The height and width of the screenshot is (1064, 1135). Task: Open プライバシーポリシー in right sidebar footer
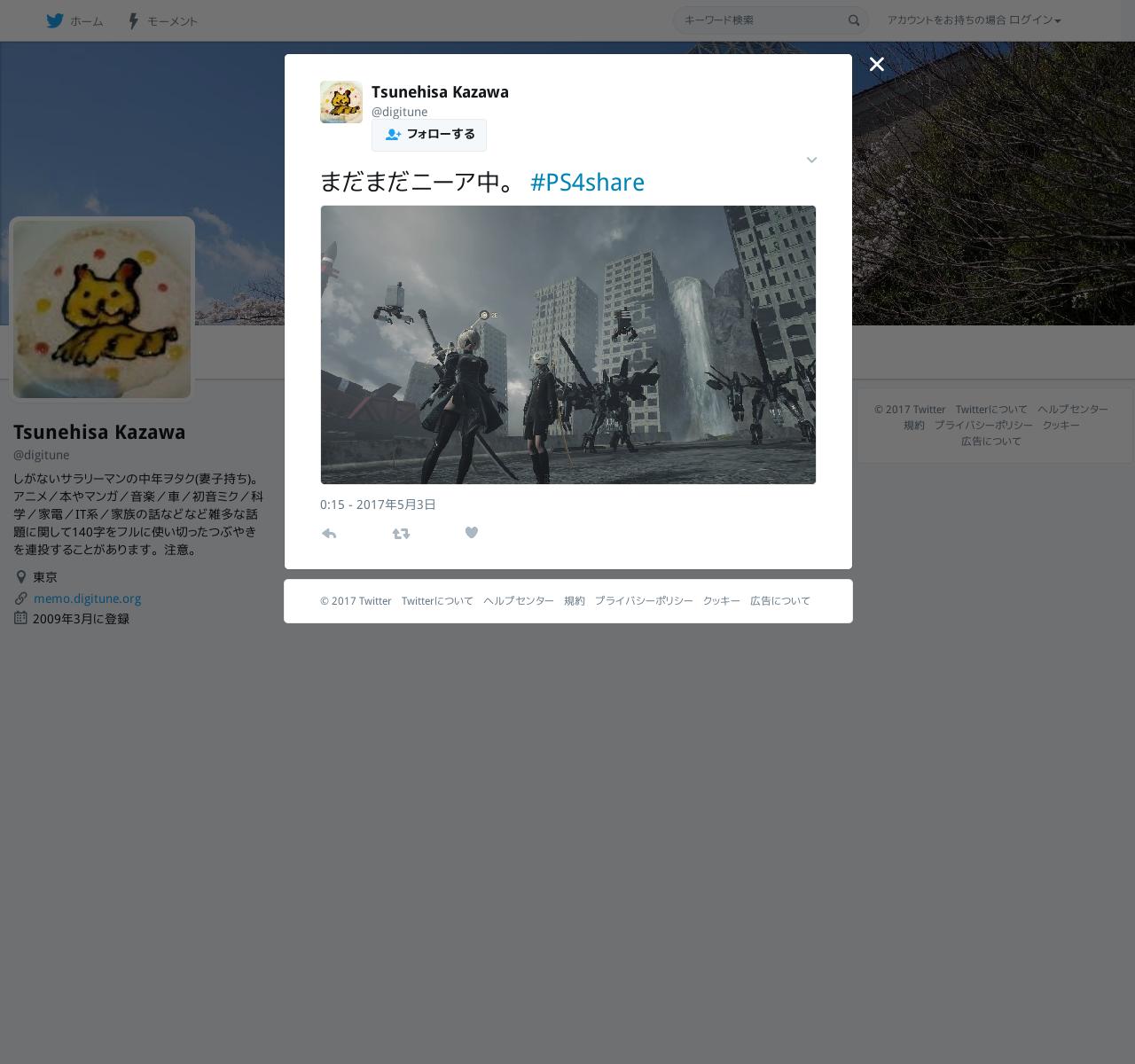click(983, 425)
